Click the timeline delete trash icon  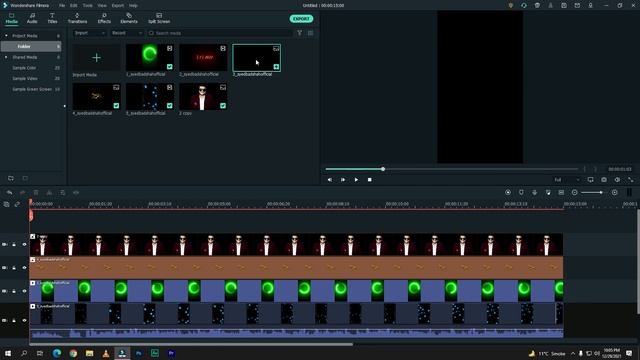[x=36, y=193]
